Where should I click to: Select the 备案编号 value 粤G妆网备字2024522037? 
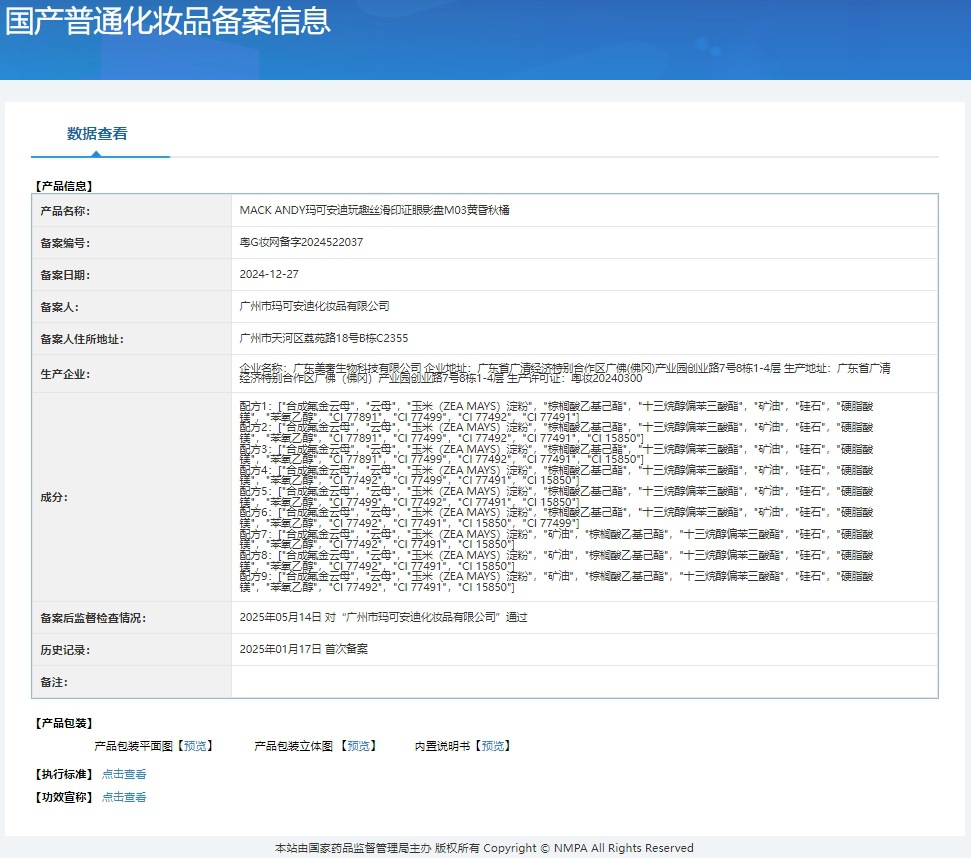tap(301, 243)
